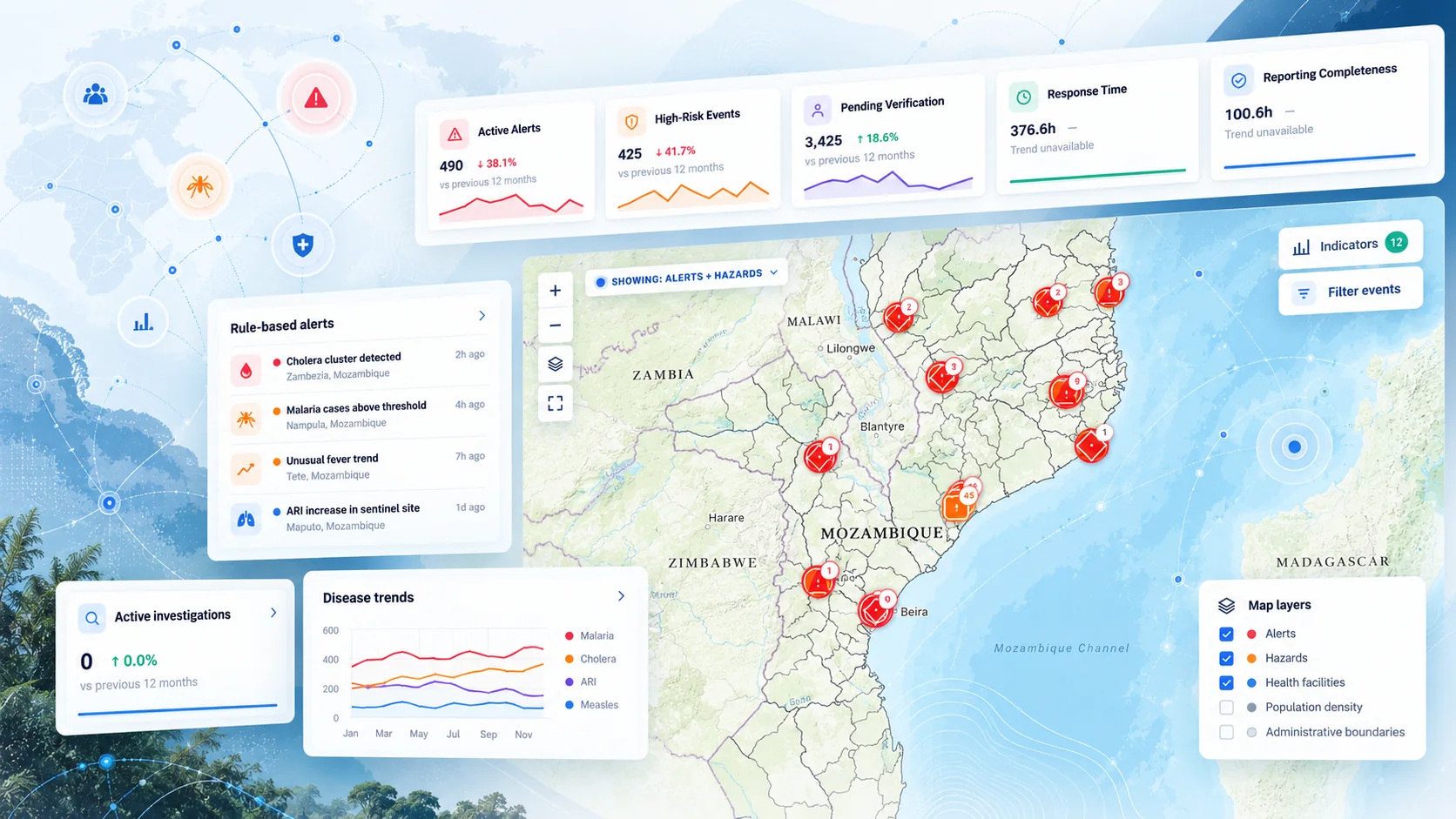Click the Harare city label on map
Screen dimensions: 1456x819
726,518
